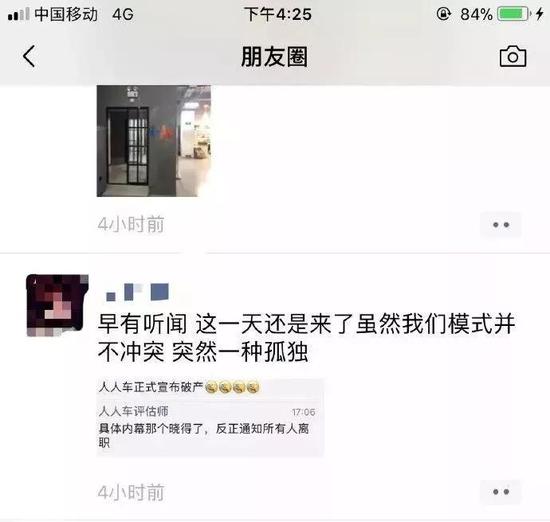Tap the second line 不冲突 突然一种孤独
This screenshot has height=522, width=550.
pos(203,352)
